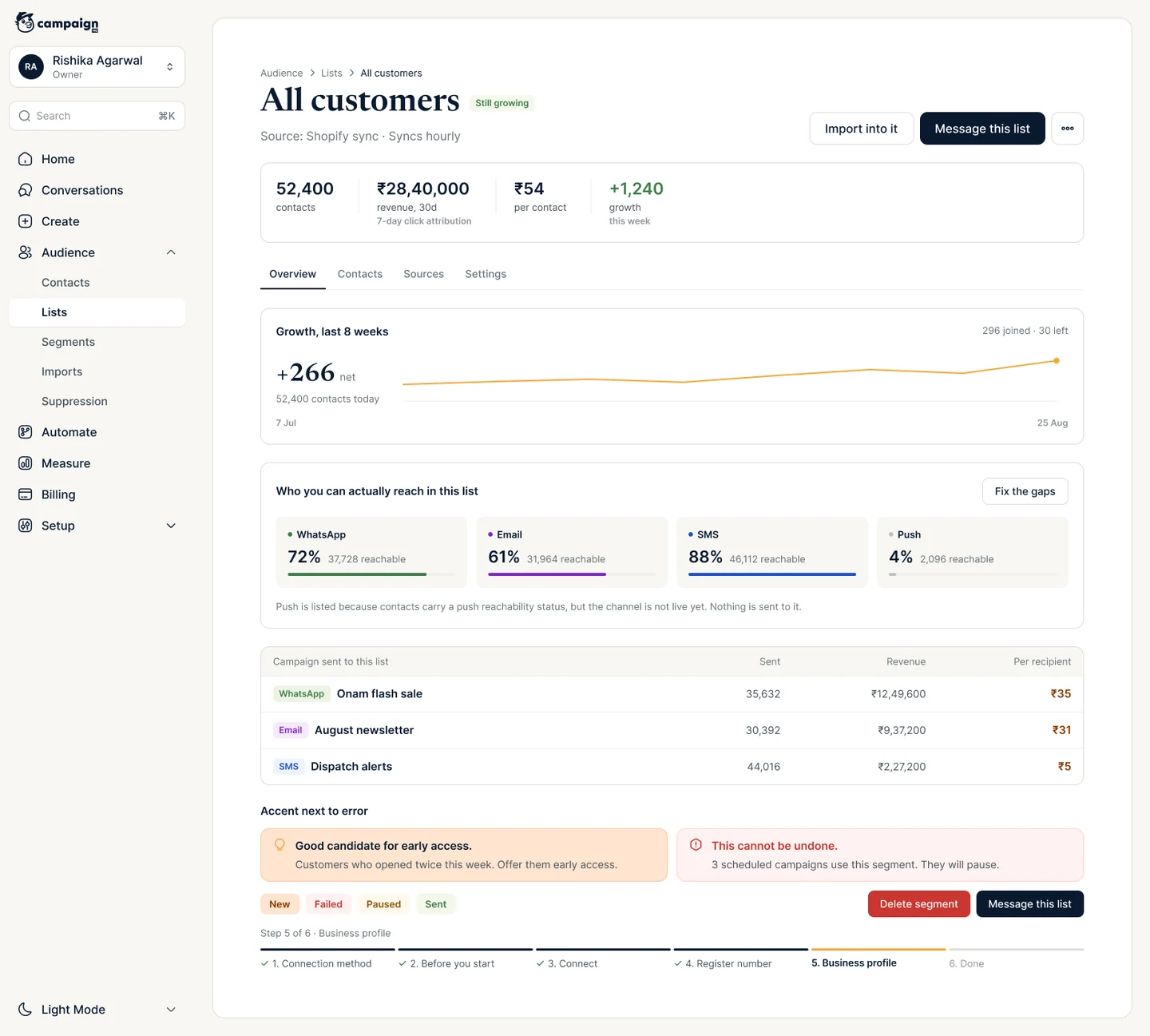
Task: Click the Setup sidebar icon
Action: click(x=26, y=526)
